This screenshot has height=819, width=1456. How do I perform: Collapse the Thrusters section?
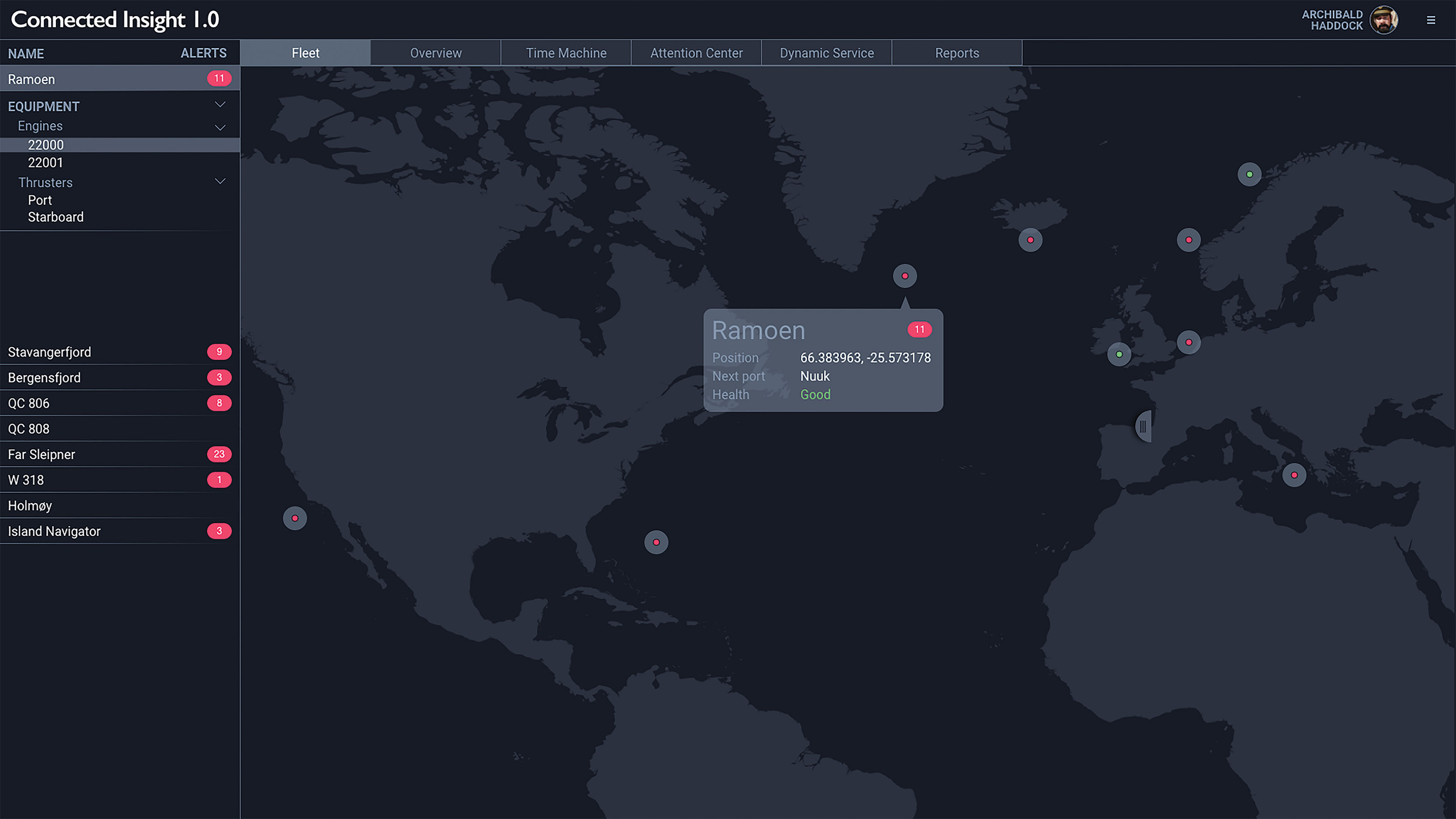pyautogui.click(x=220, y=181)
